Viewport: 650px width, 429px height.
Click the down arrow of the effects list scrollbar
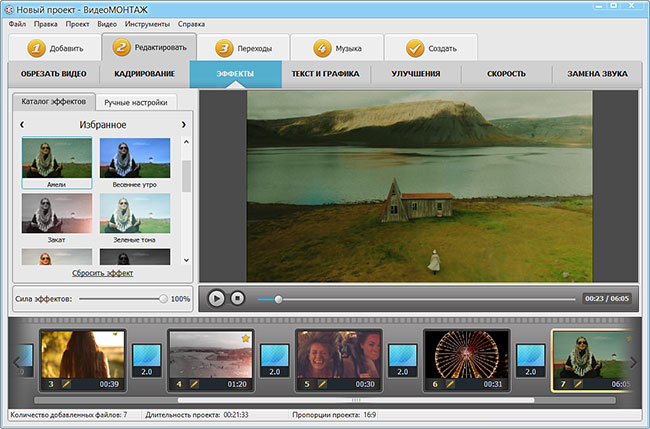pyautogui.click(x=186, y=260)
